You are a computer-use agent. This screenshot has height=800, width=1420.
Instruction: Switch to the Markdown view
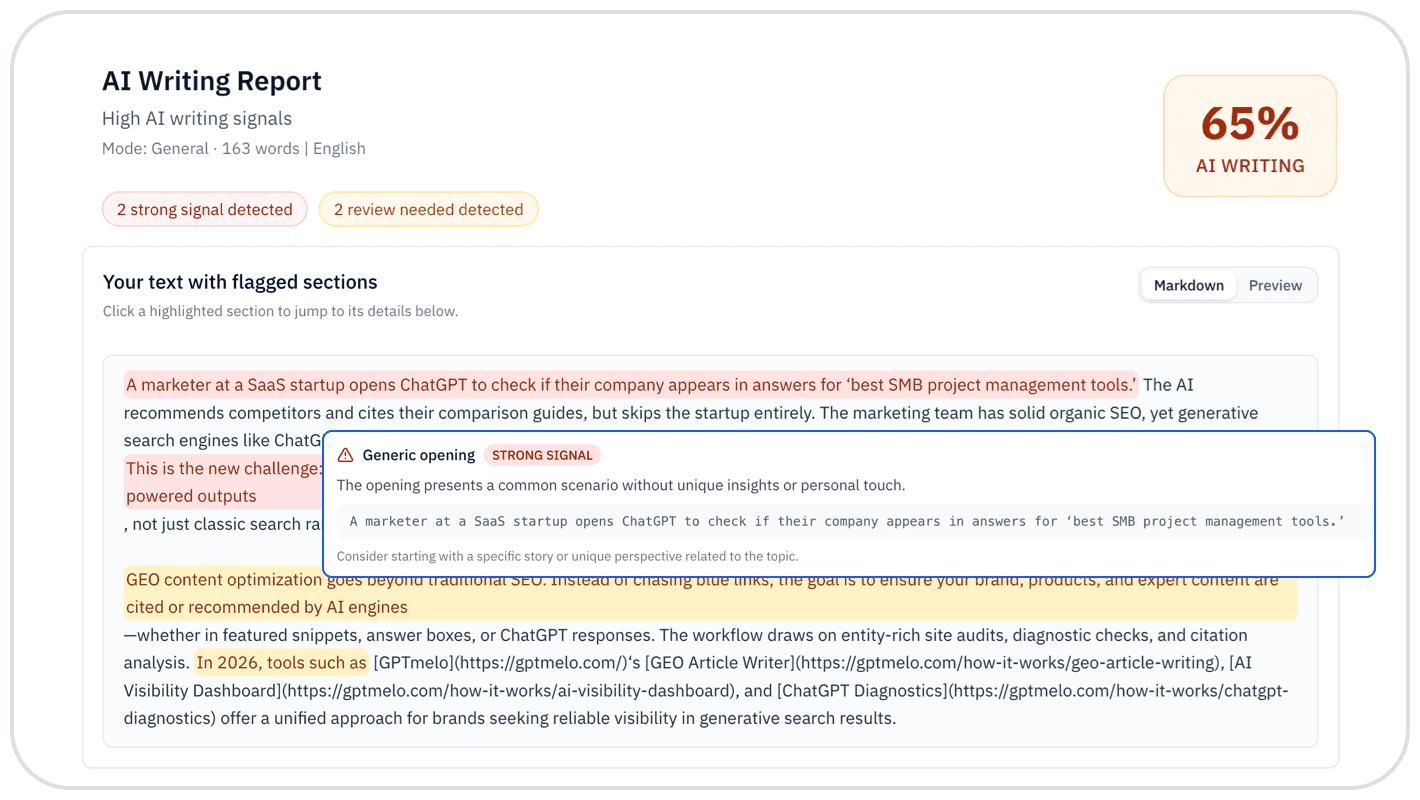pyautogui.click(x=1188, y=285)
